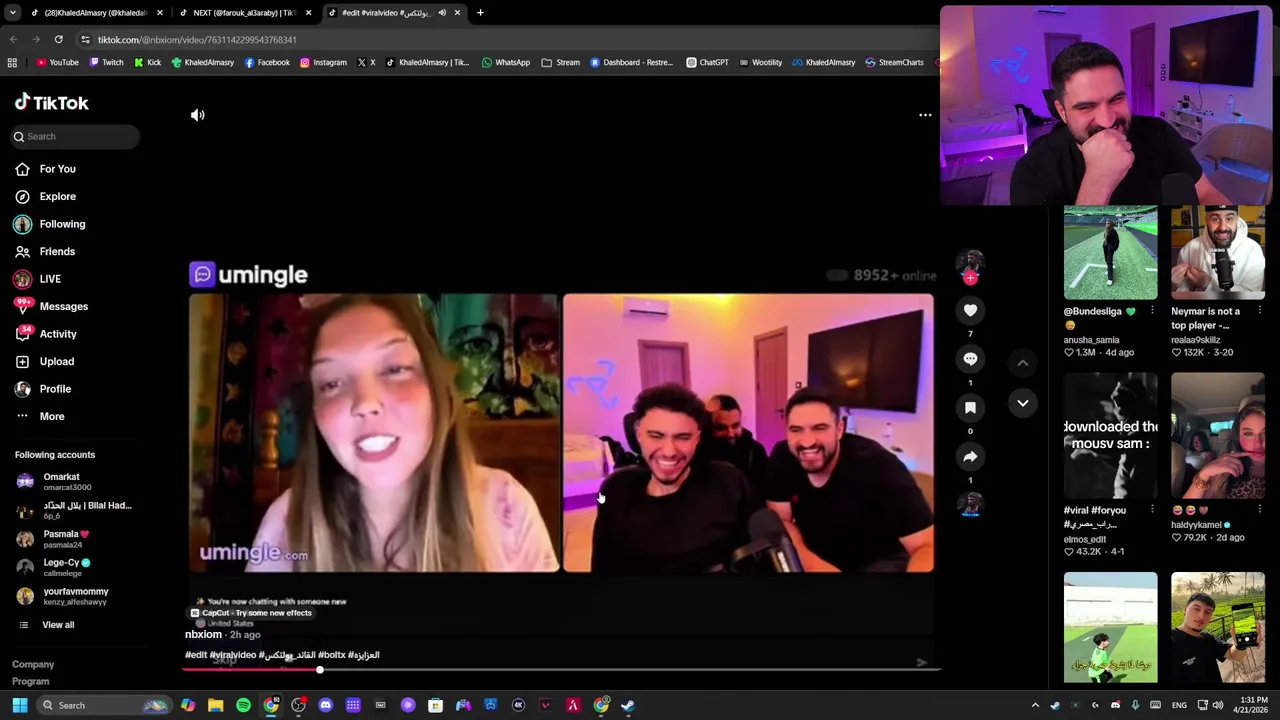Open the Bundesliga video thumbnail
This screenshot has height=720, width=1280.
pos(1110,253)
